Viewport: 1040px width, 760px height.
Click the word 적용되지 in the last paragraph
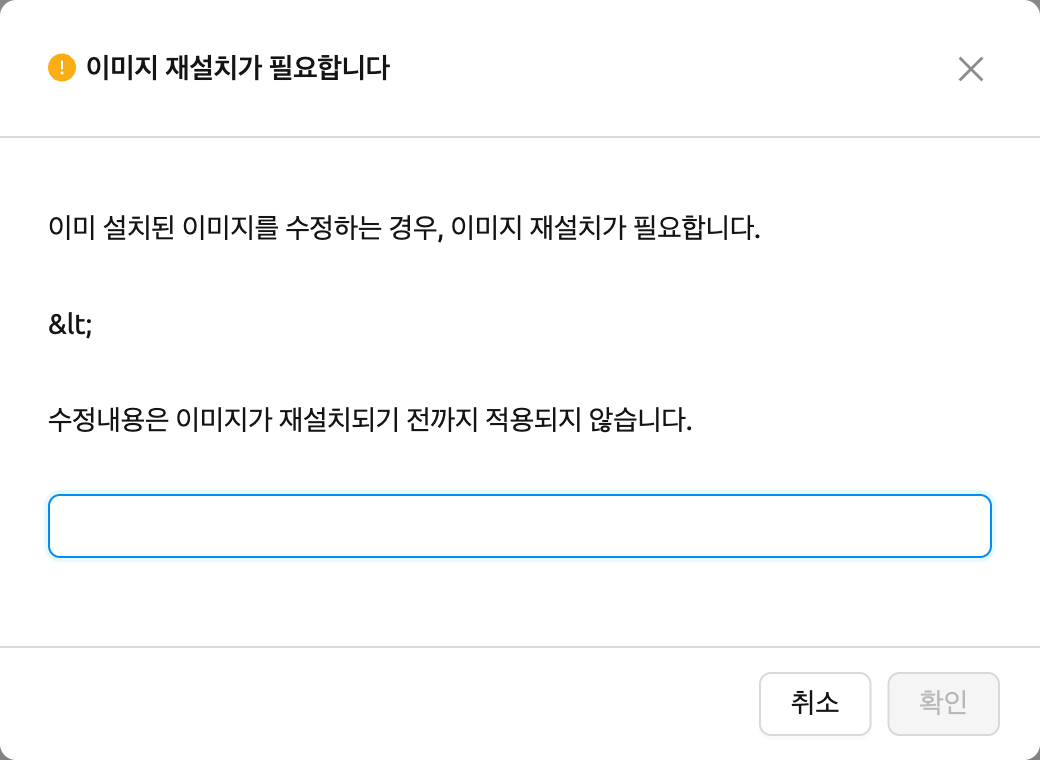(x=533, y=420)
